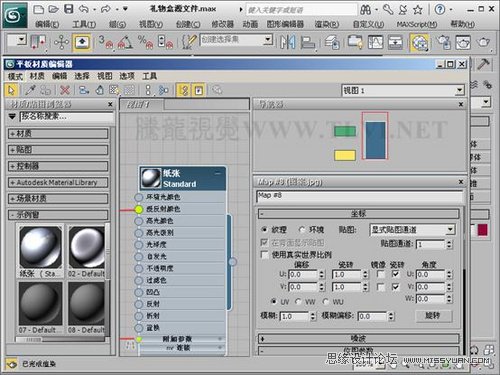Click the align tool icon in main toolbar
Viewport: 500px width, 375px height.
coord(307,42)
